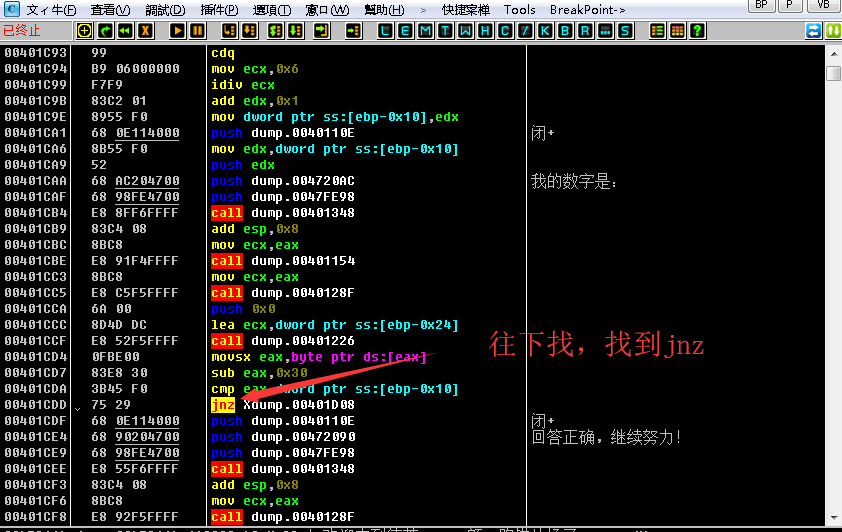Open the Handles H icon

[485, 31]
